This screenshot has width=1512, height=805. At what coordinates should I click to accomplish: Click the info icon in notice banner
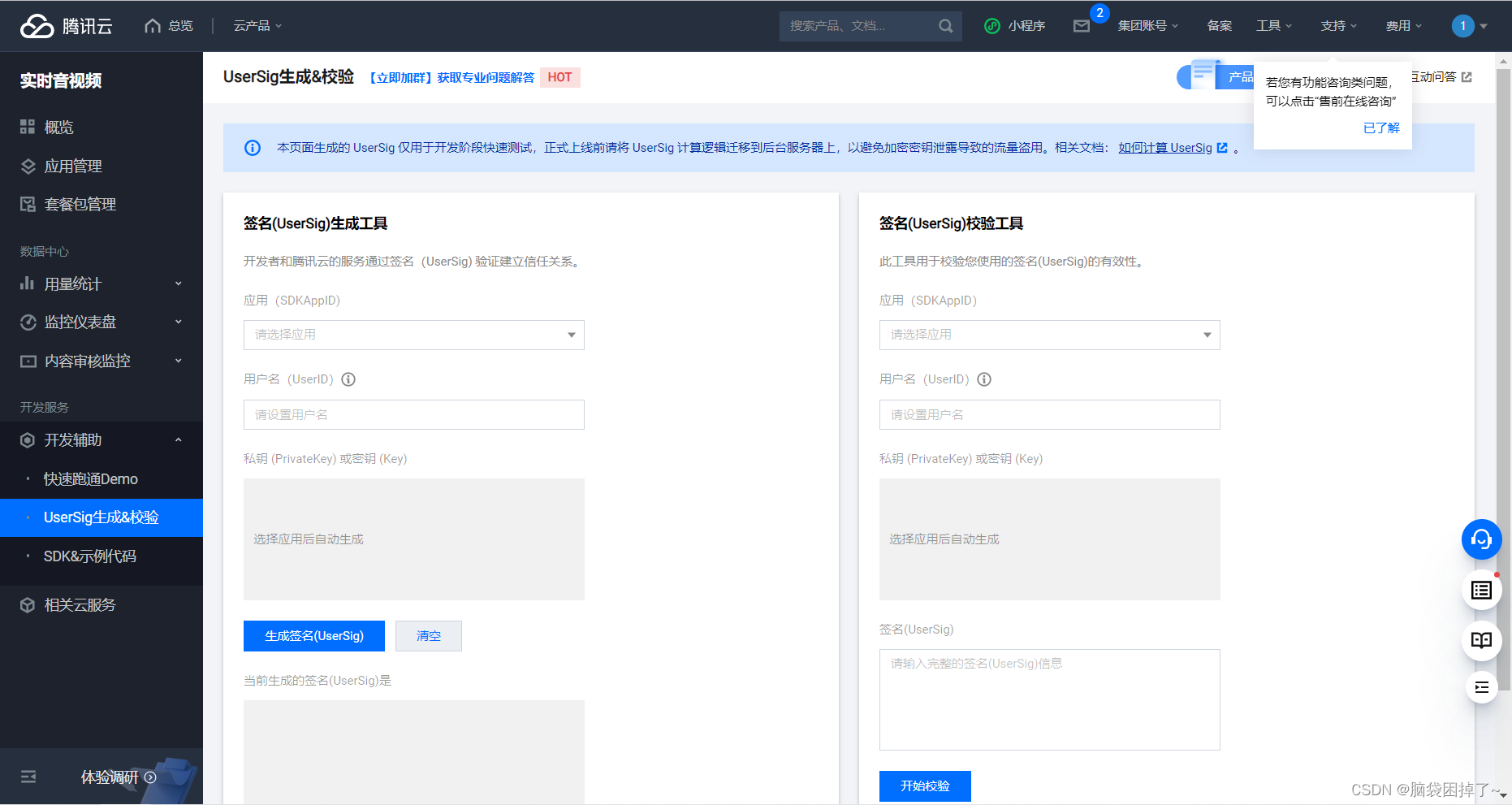(253, 148)
